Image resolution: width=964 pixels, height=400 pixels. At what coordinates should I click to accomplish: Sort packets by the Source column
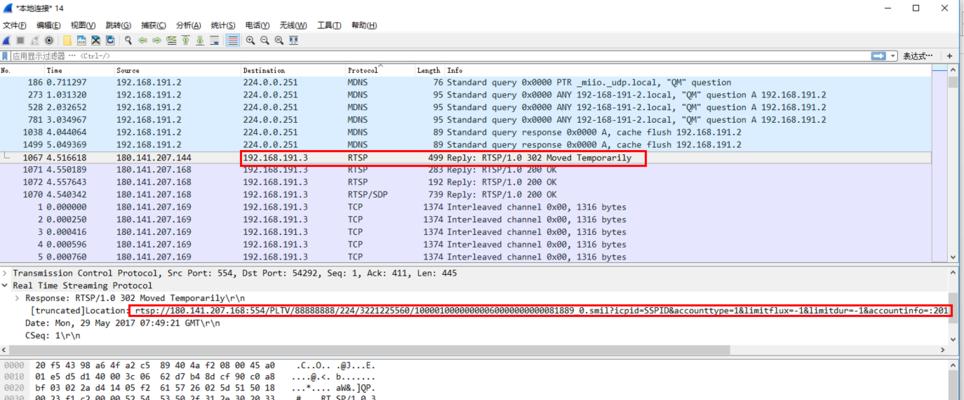178,71
